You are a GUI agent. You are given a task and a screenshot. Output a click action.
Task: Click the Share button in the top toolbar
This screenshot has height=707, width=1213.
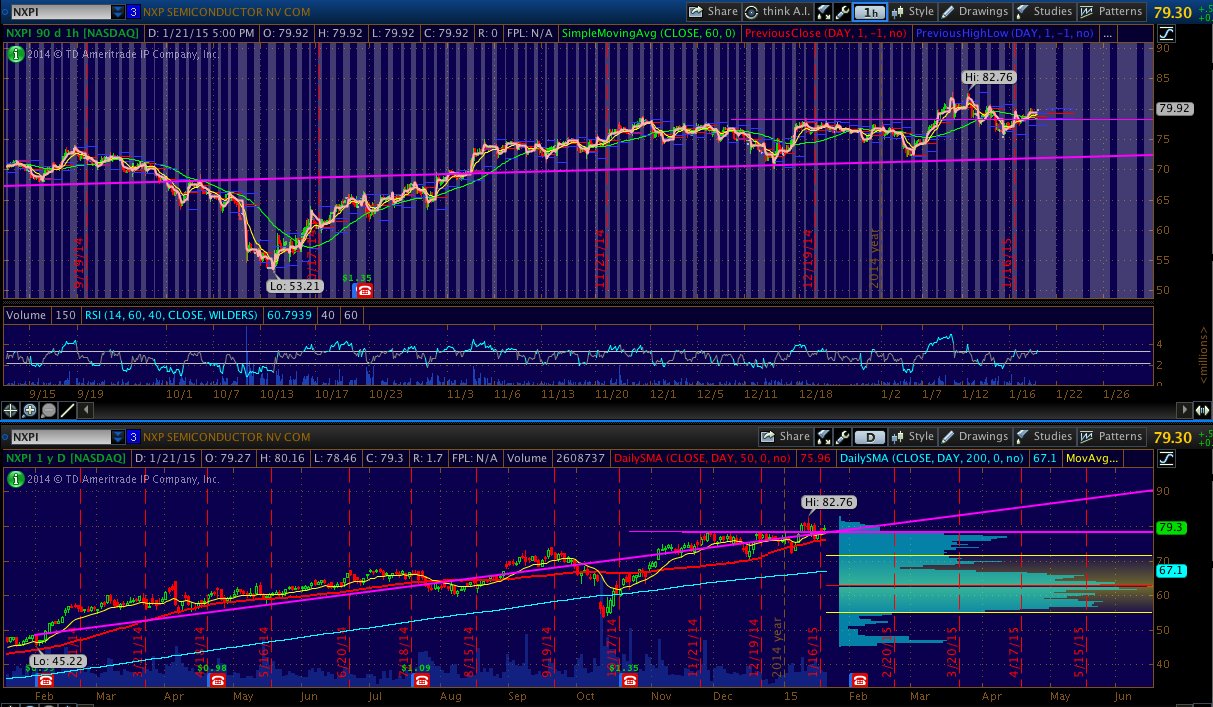click(714, 12)
